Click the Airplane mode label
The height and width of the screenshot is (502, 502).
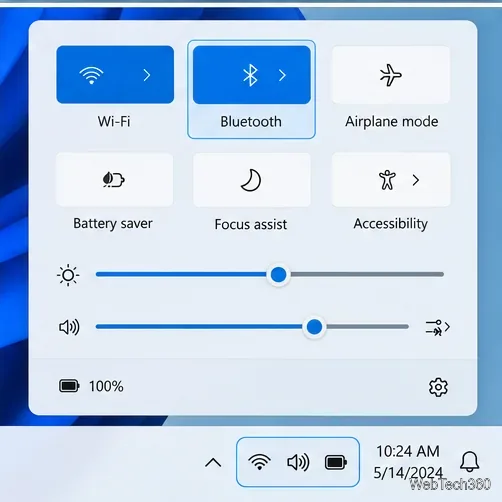392,122
